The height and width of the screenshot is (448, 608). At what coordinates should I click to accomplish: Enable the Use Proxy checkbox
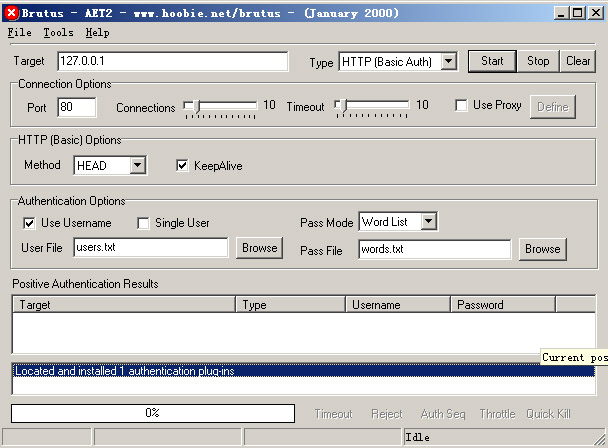[x=461, y=106]
